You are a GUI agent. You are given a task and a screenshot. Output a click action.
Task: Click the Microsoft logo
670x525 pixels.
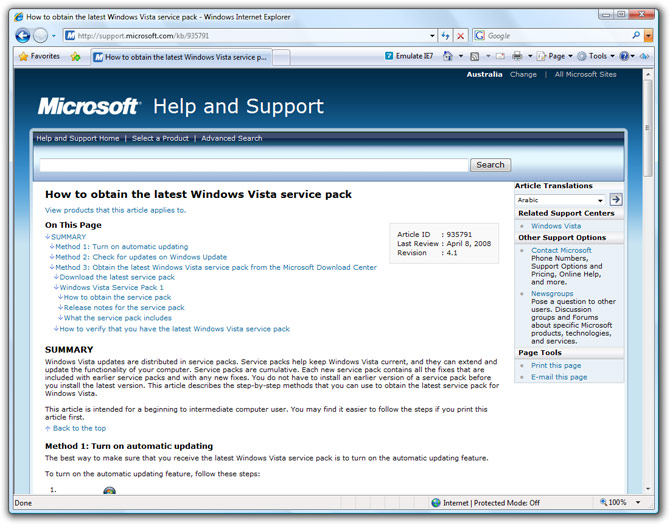tap(88, 106)
